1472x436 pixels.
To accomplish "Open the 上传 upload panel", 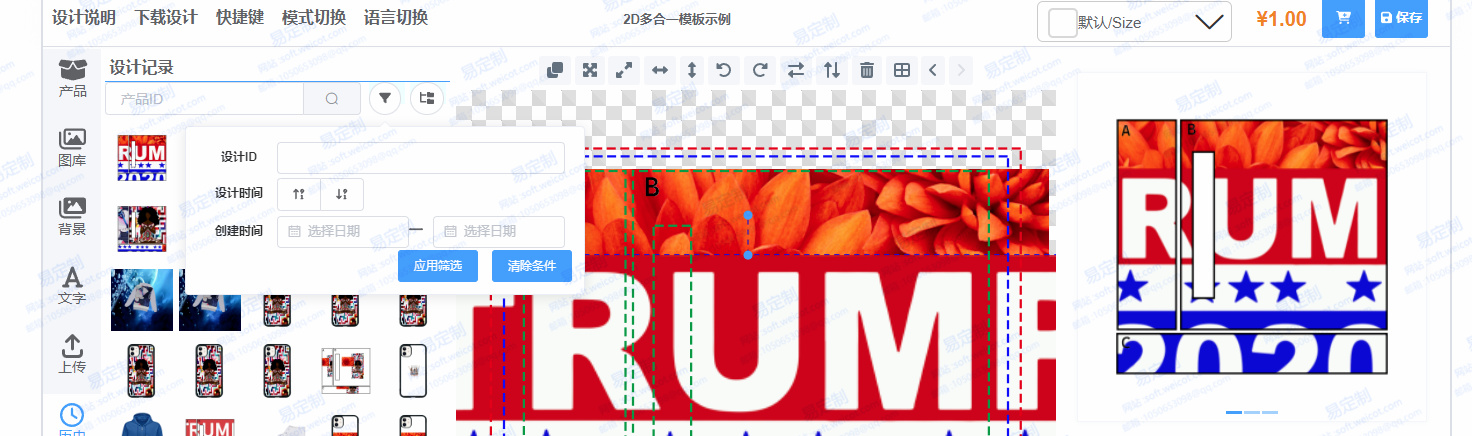I will (x=72, y=354).
